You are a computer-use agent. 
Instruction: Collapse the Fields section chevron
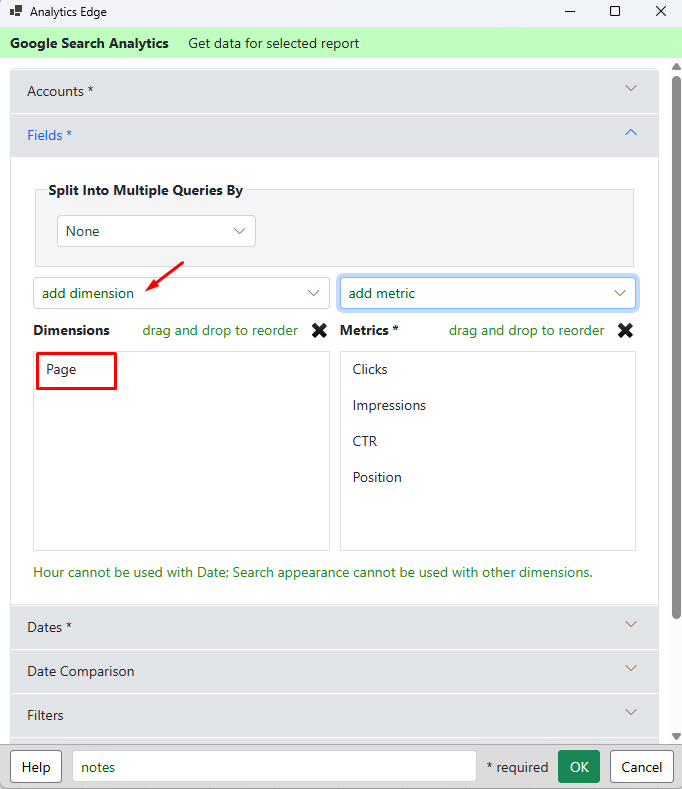point(631,133)
